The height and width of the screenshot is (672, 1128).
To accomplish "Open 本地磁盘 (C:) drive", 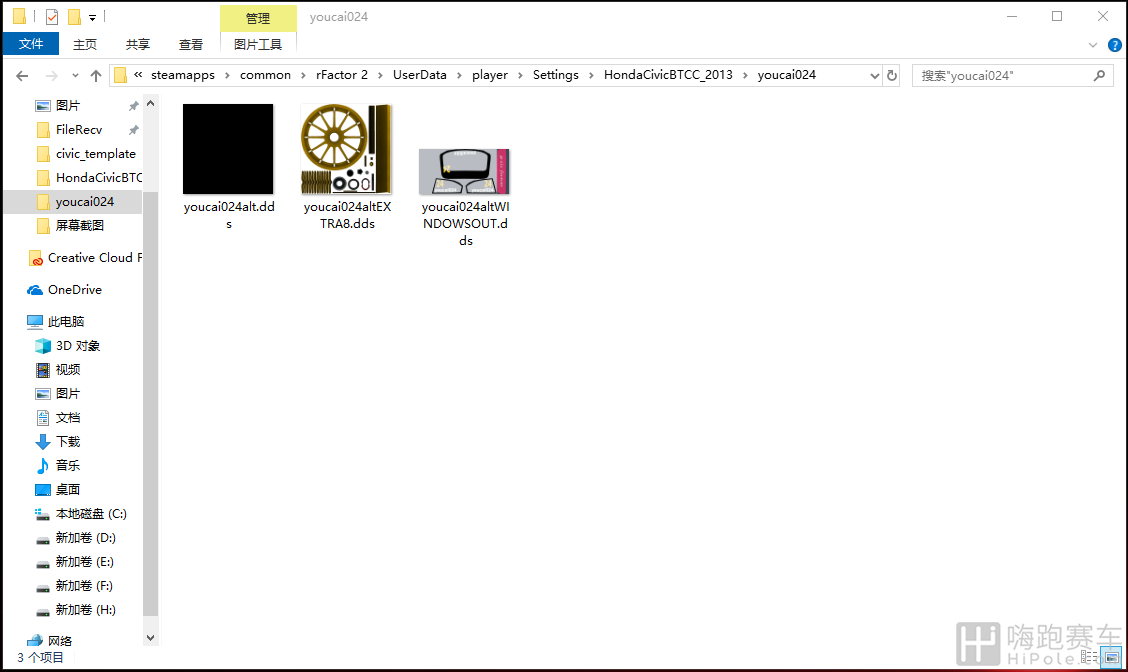I will tap(91, 514).
